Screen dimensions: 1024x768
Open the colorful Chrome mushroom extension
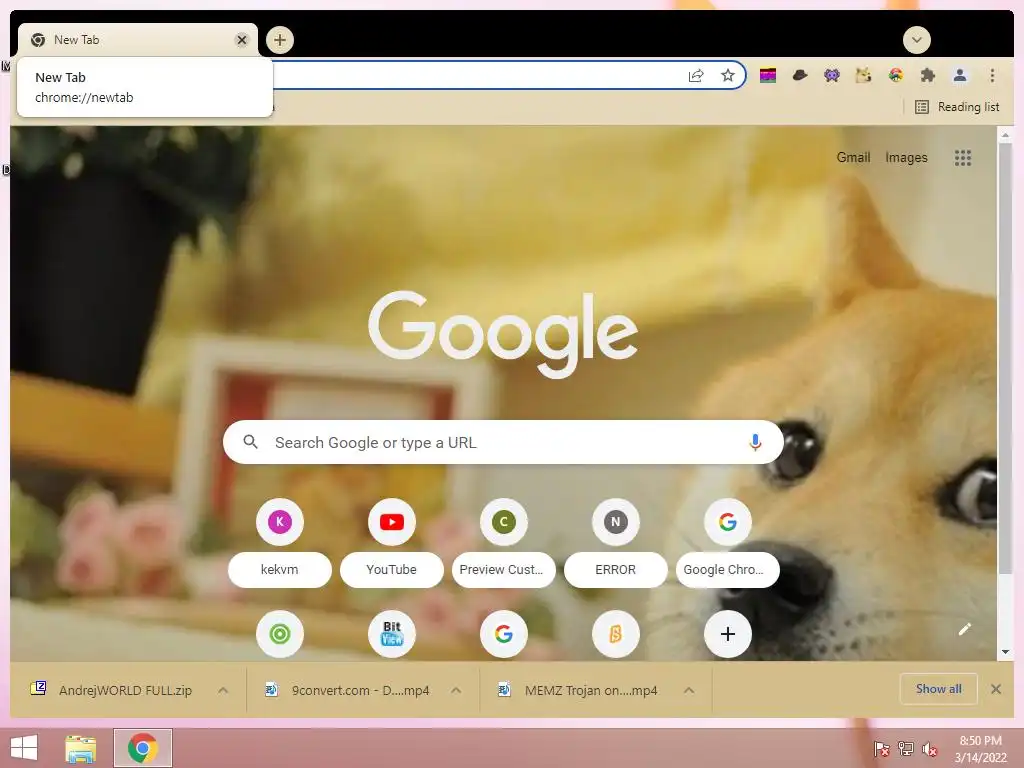point(896,76)
